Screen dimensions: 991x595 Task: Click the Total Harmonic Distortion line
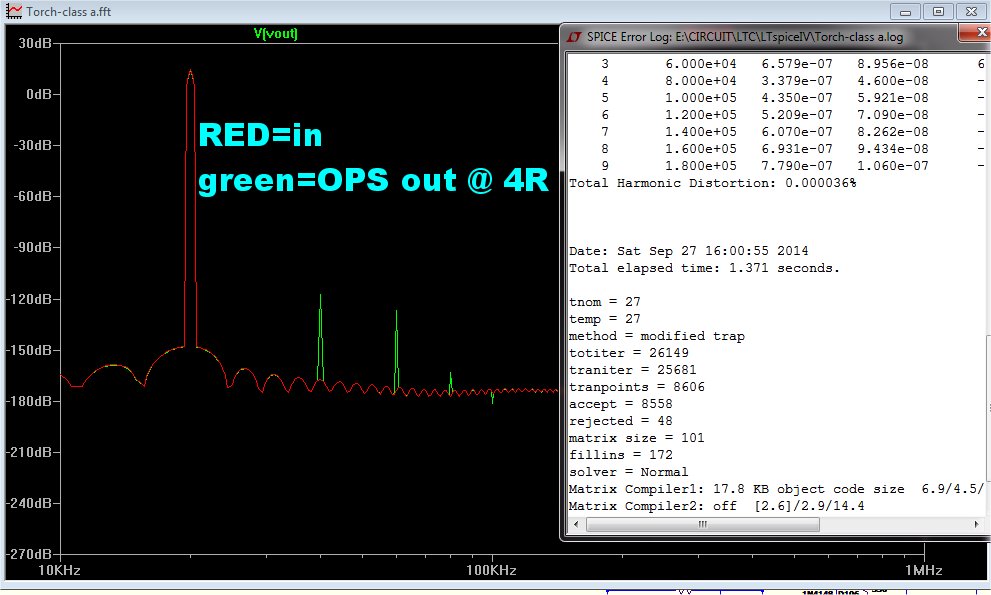(x=712, y=183)
